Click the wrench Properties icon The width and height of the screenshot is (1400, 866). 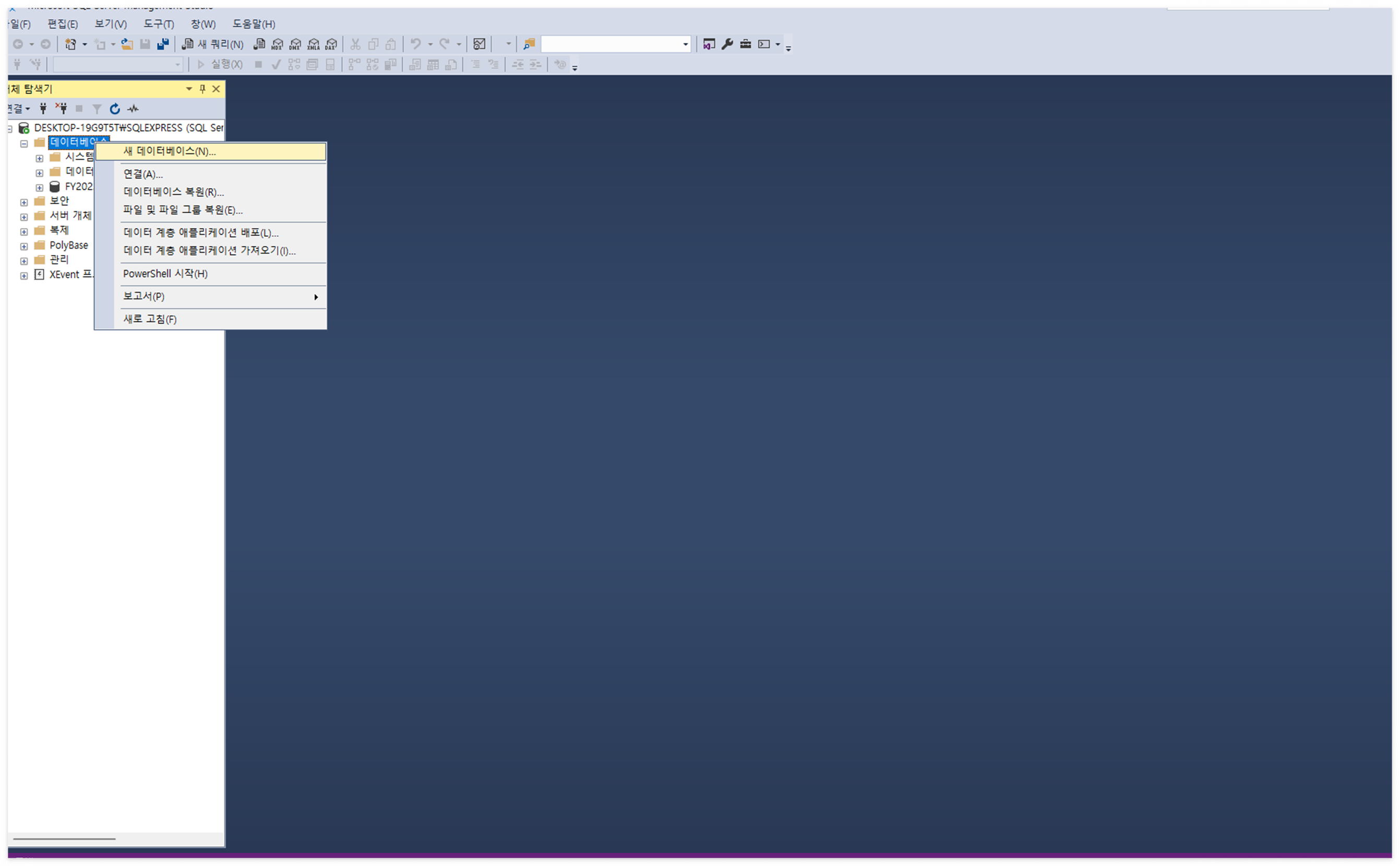727,44
